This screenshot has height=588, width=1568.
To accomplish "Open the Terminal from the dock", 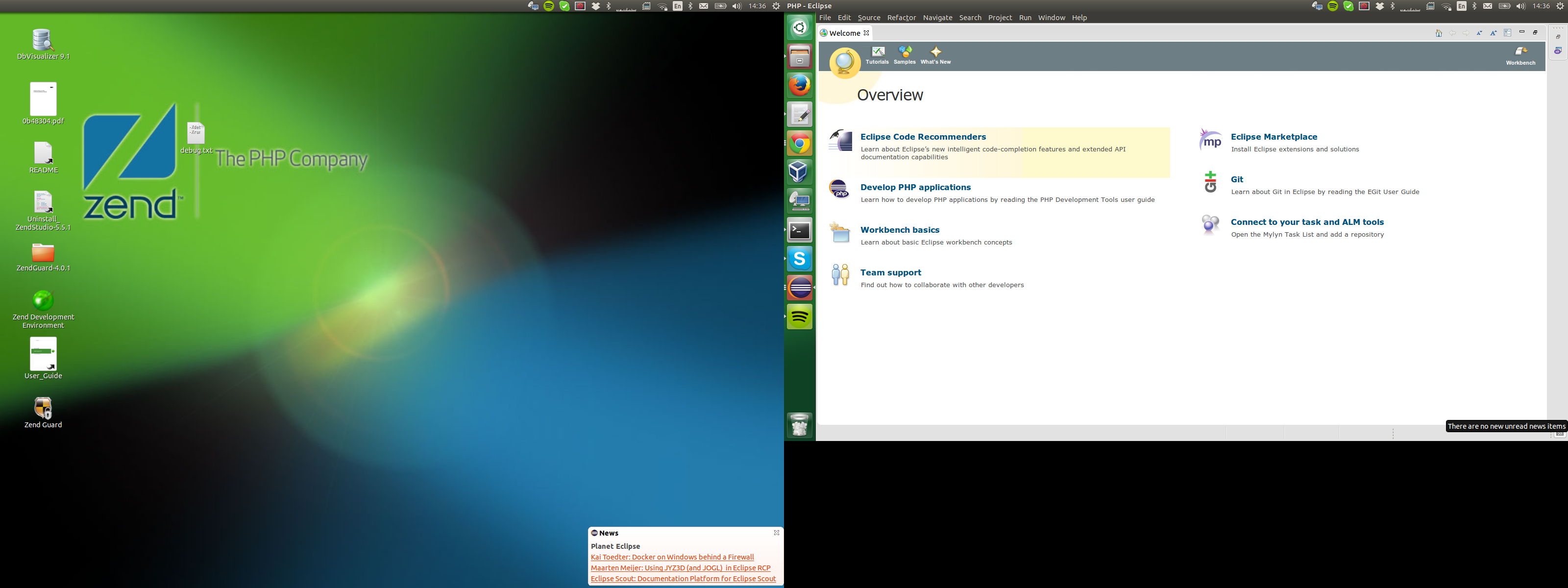I will pos(799,230).
